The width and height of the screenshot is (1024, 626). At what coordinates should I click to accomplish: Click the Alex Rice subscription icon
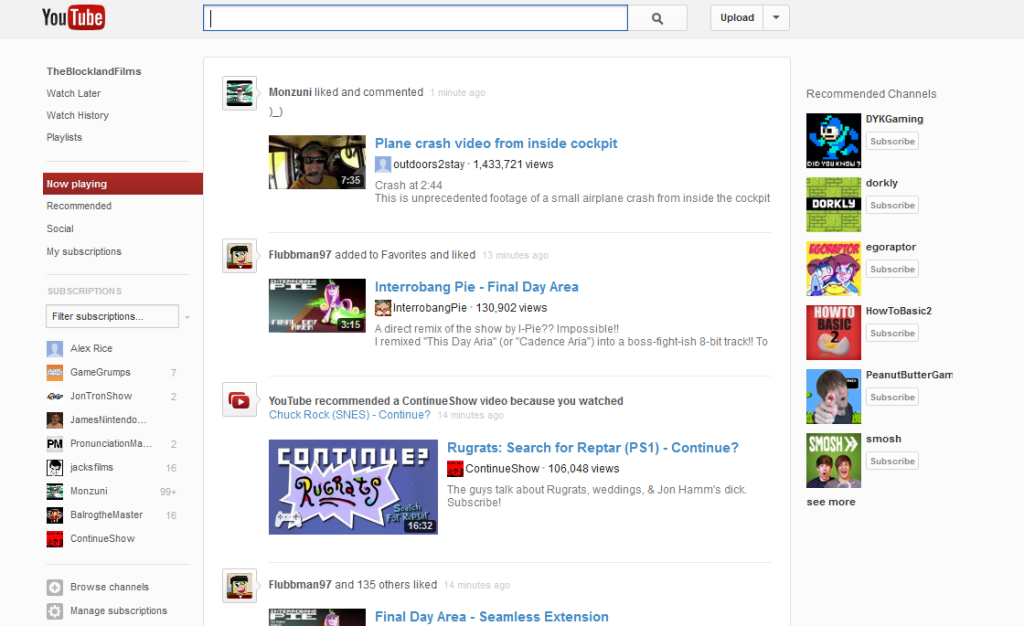pyautogui.click(x=55, y=349)
